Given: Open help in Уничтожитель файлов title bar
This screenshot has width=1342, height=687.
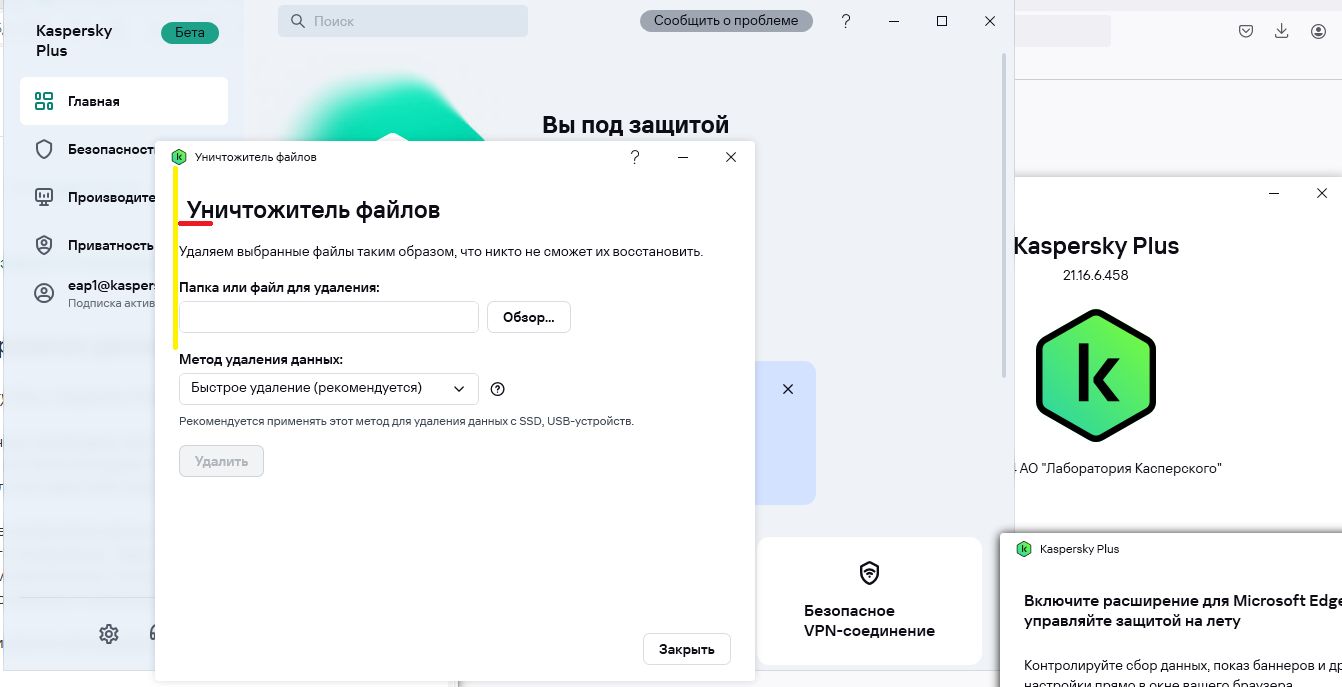Looking at the screenshot, I should pyautogui.click(x=635, y=157).
